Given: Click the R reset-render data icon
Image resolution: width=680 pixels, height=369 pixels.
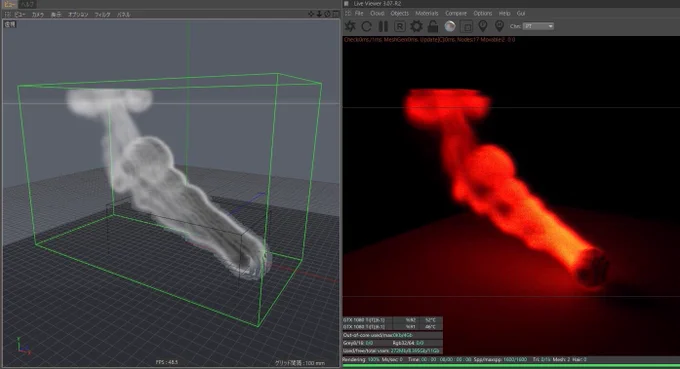Looking at the screenshot, I should tap(399, 26).
